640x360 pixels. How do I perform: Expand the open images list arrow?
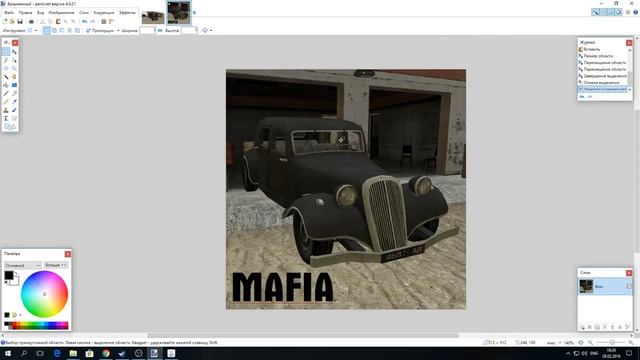[194, 13]
